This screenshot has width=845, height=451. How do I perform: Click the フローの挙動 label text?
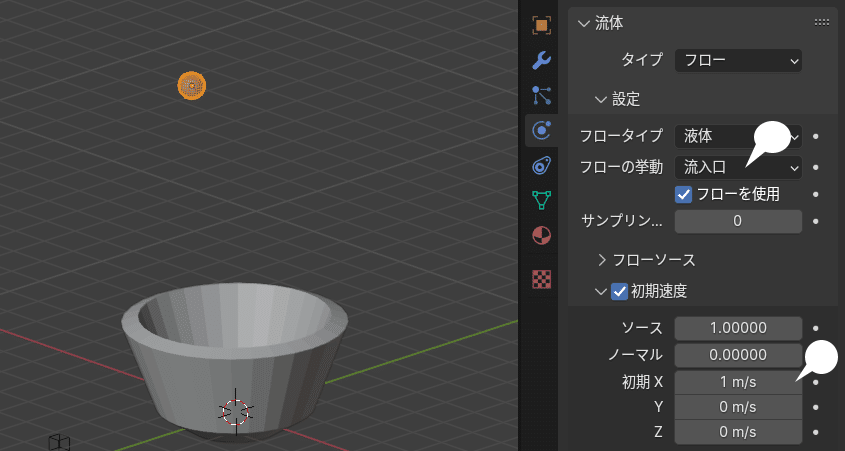(621, 168)
